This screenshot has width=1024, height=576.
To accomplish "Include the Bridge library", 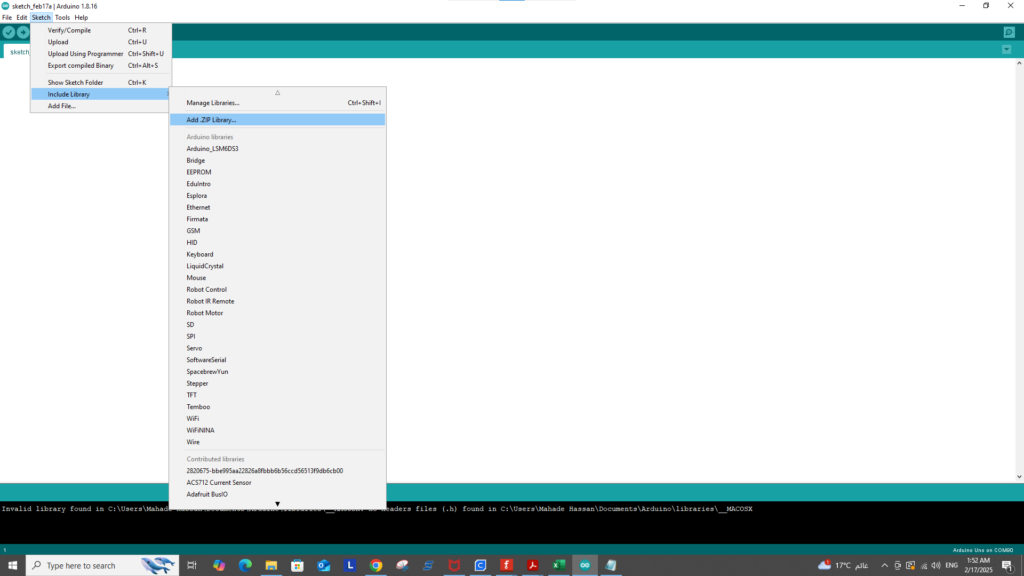I will [278, 160].
